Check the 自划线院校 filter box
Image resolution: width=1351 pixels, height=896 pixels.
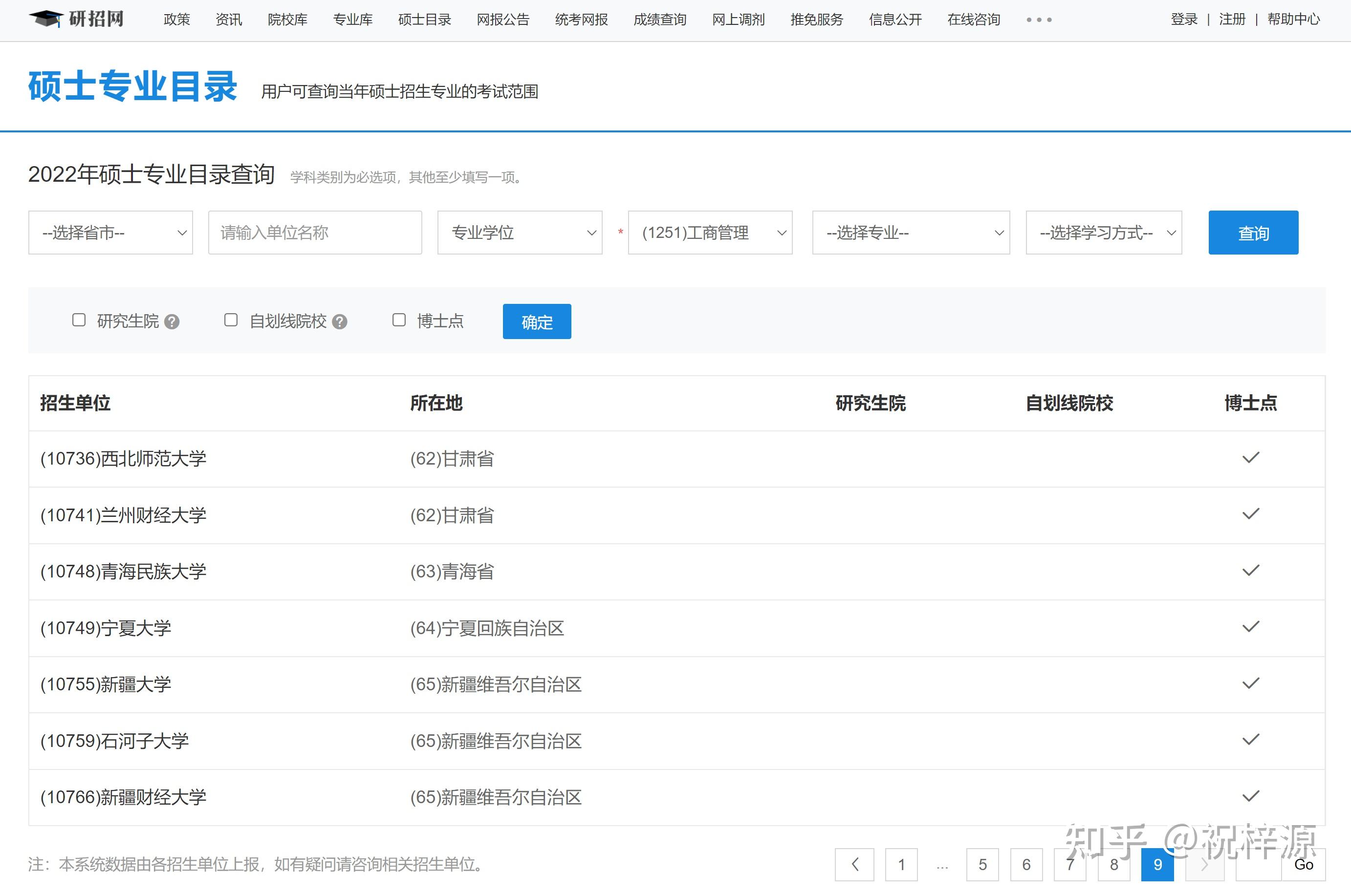pos(231,320)
